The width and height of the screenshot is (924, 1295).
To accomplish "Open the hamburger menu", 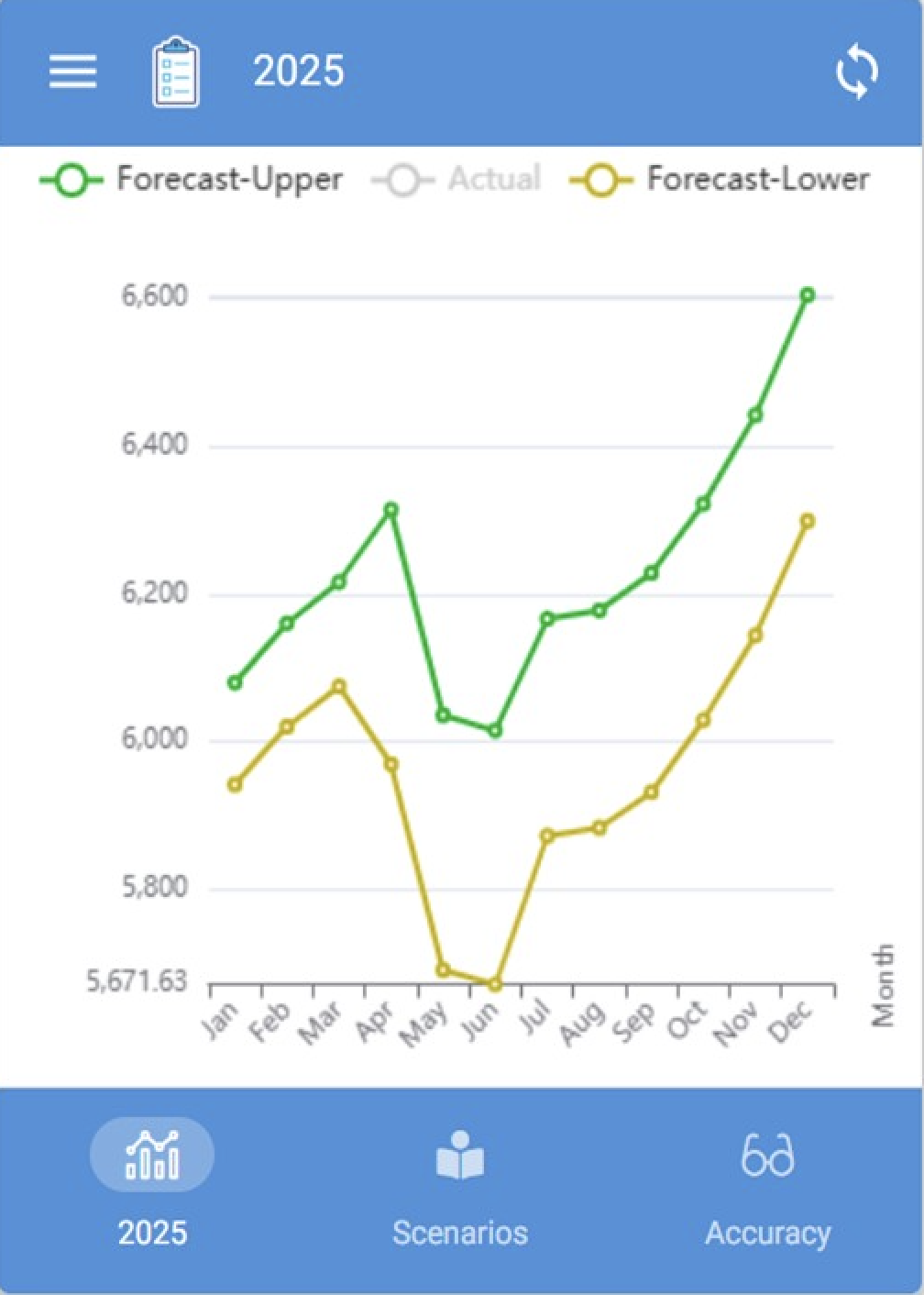I will pos(72,71).
